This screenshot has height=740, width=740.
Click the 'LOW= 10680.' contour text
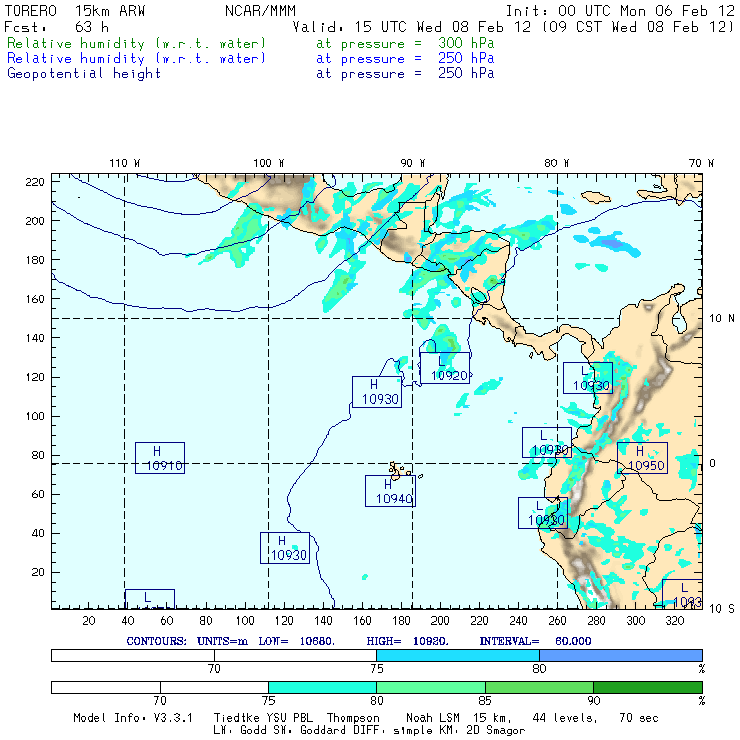tap(296, 641)
